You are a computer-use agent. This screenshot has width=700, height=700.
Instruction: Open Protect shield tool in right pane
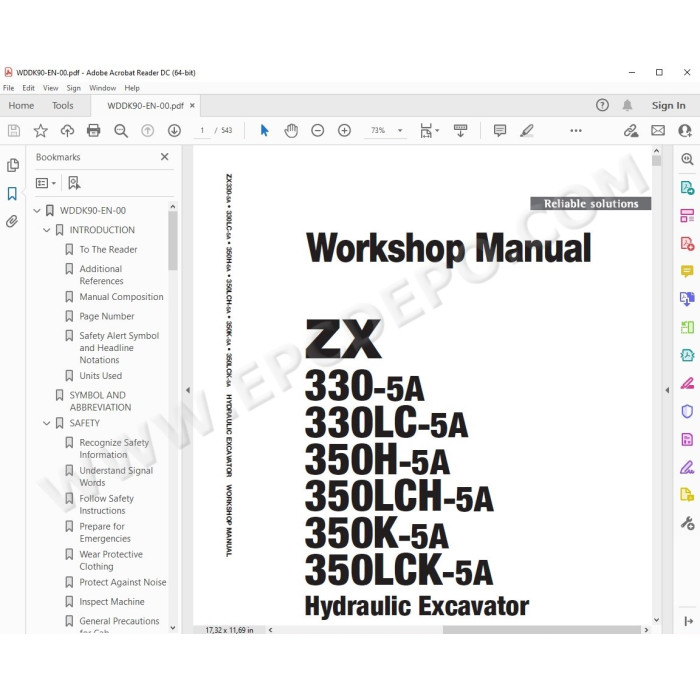pyautogui.click(x=687, y=411)
